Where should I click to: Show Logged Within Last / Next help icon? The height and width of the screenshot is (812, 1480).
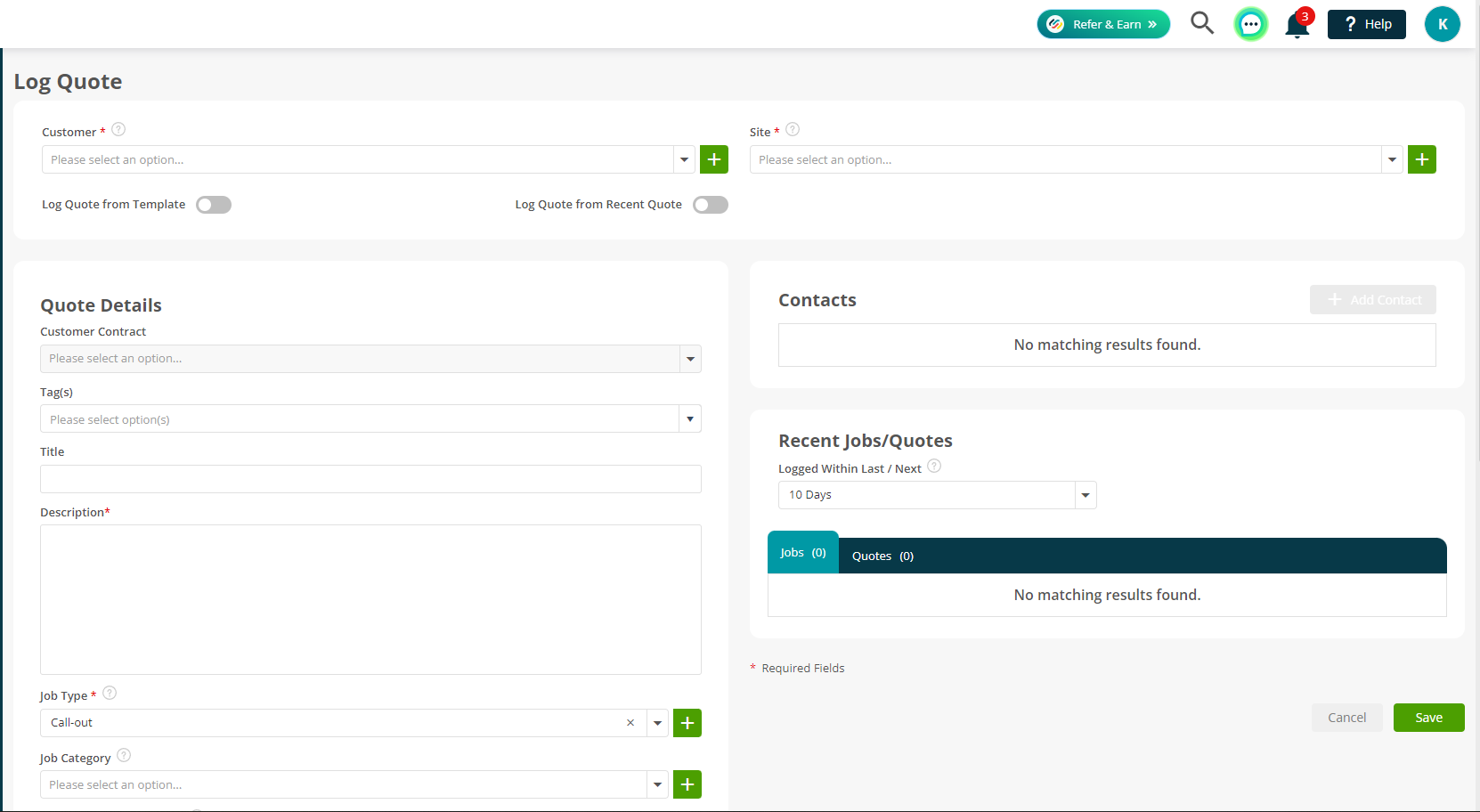(x=934, y=467)
